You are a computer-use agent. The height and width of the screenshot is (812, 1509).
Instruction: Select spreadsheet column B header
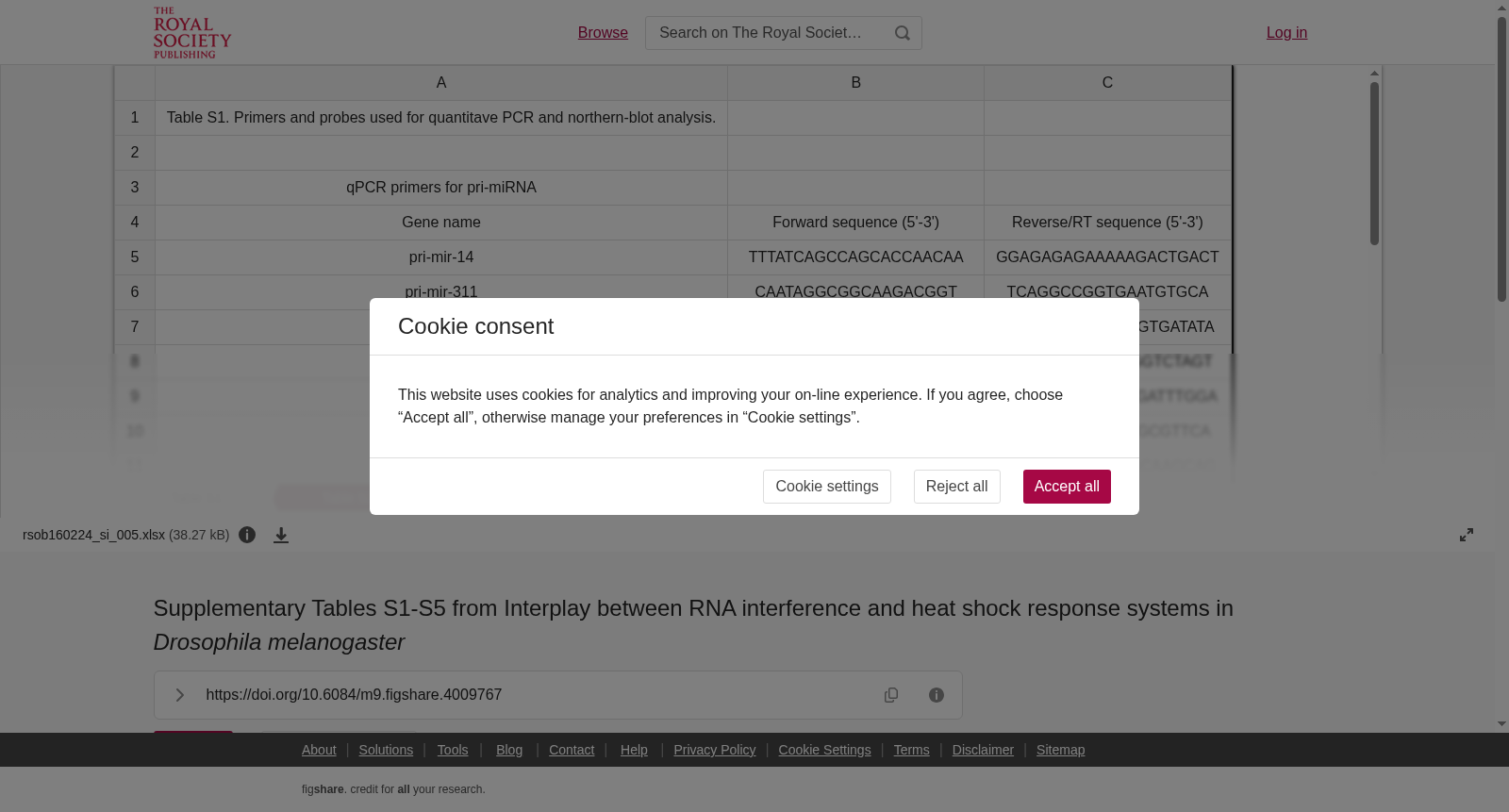pyautogui.click(x=856, y=83)
